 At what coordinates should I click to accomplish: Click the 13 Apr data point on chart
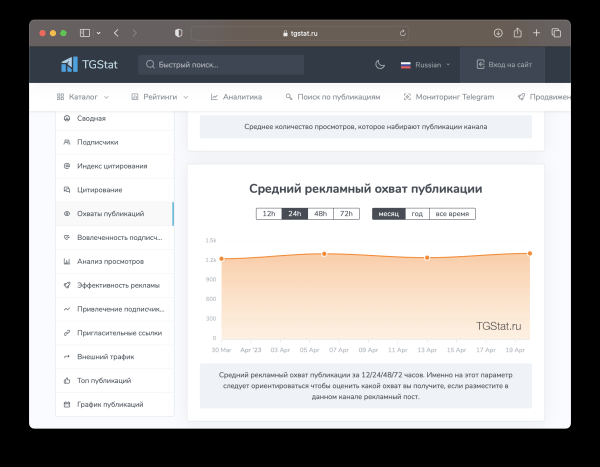click(427, 258)
